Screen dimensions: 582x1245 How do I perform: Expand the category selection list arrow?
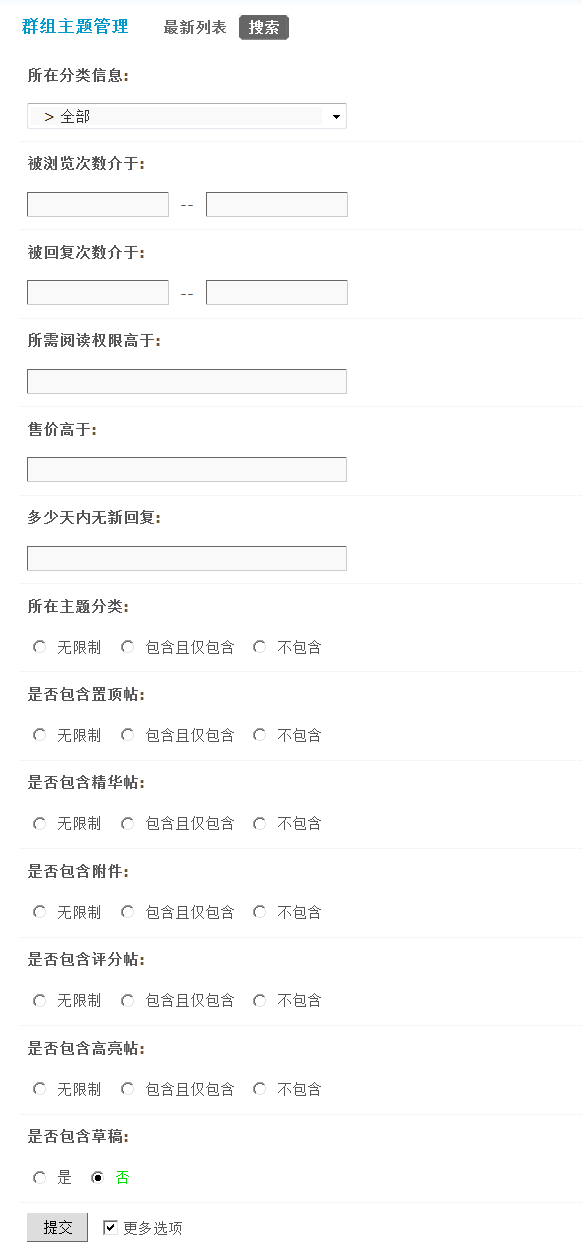(x=336, y=116)
